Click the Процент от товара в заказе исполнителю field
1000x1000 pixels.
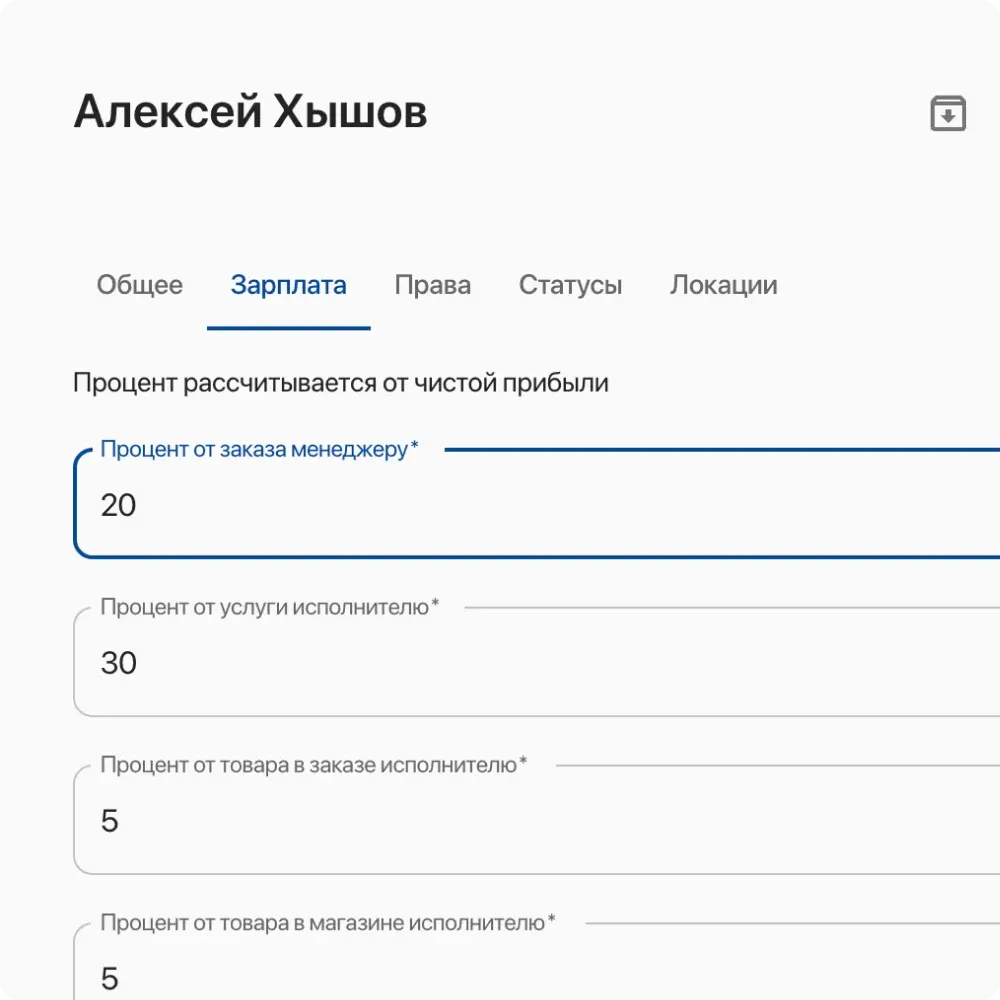(x=400, y=820)
